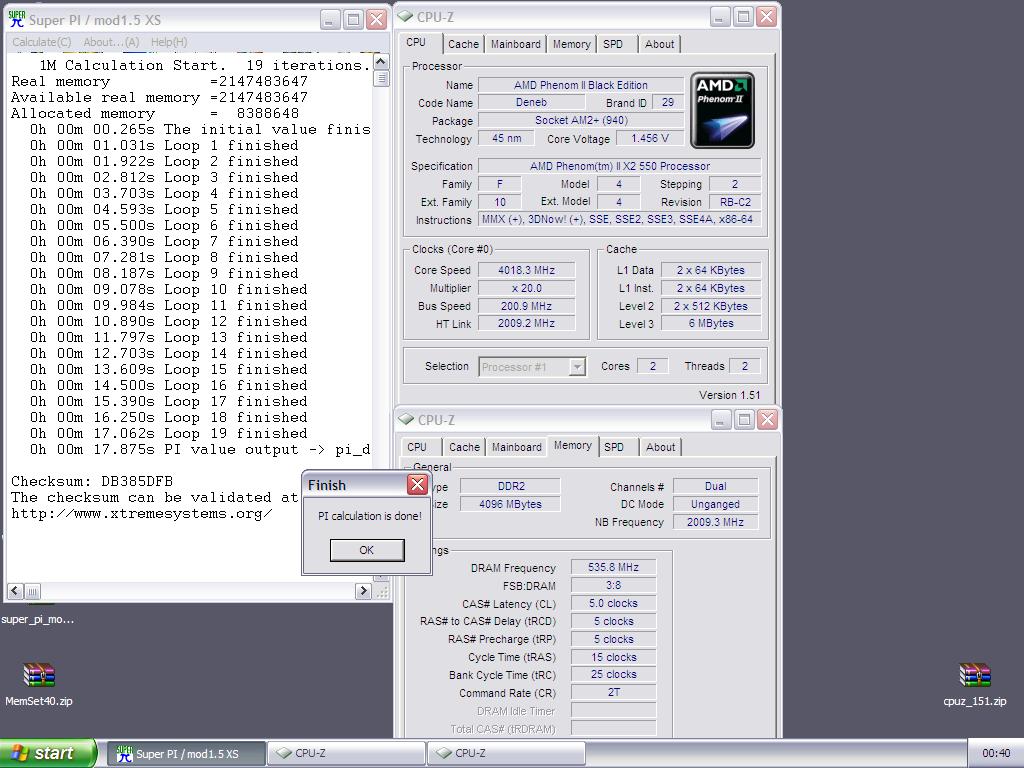This screenshot has height=768, width=1024.
Task: Click OK in the Finish dialog
Action: pos(367,550)
